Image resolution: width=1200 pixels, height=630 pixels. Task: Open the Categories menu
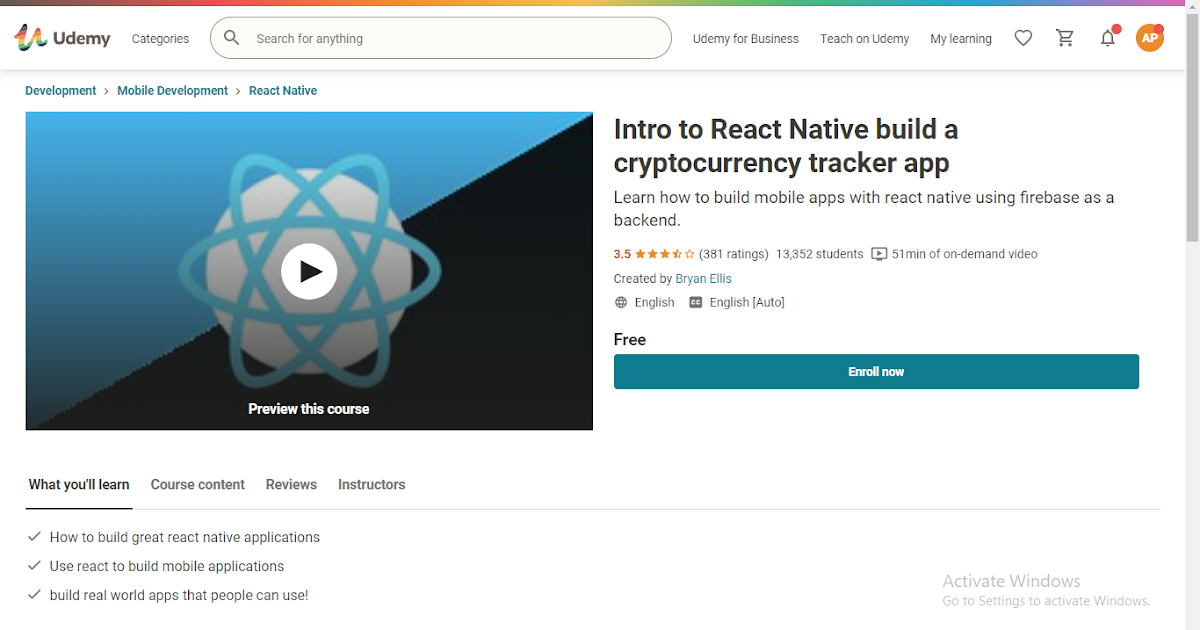click(x=160, y=38)
